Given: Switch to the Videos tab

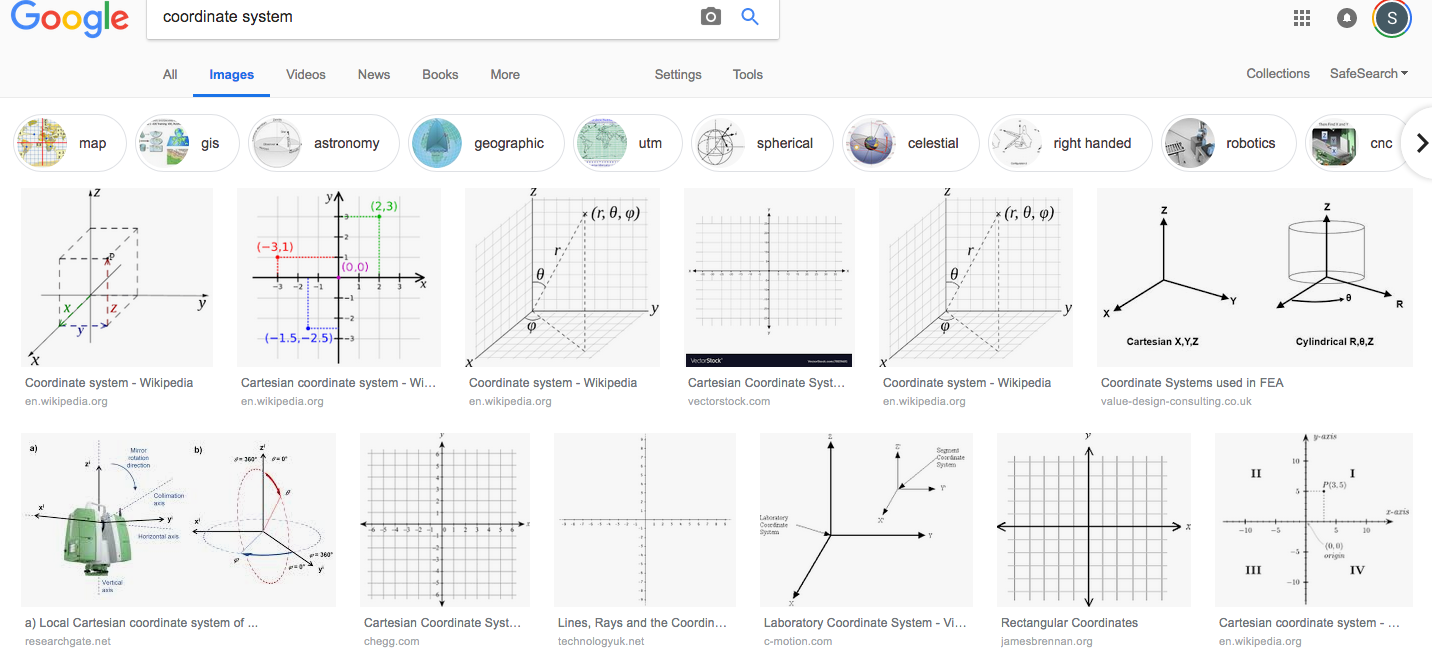Looking at the screenshot, I should [306, 75].
